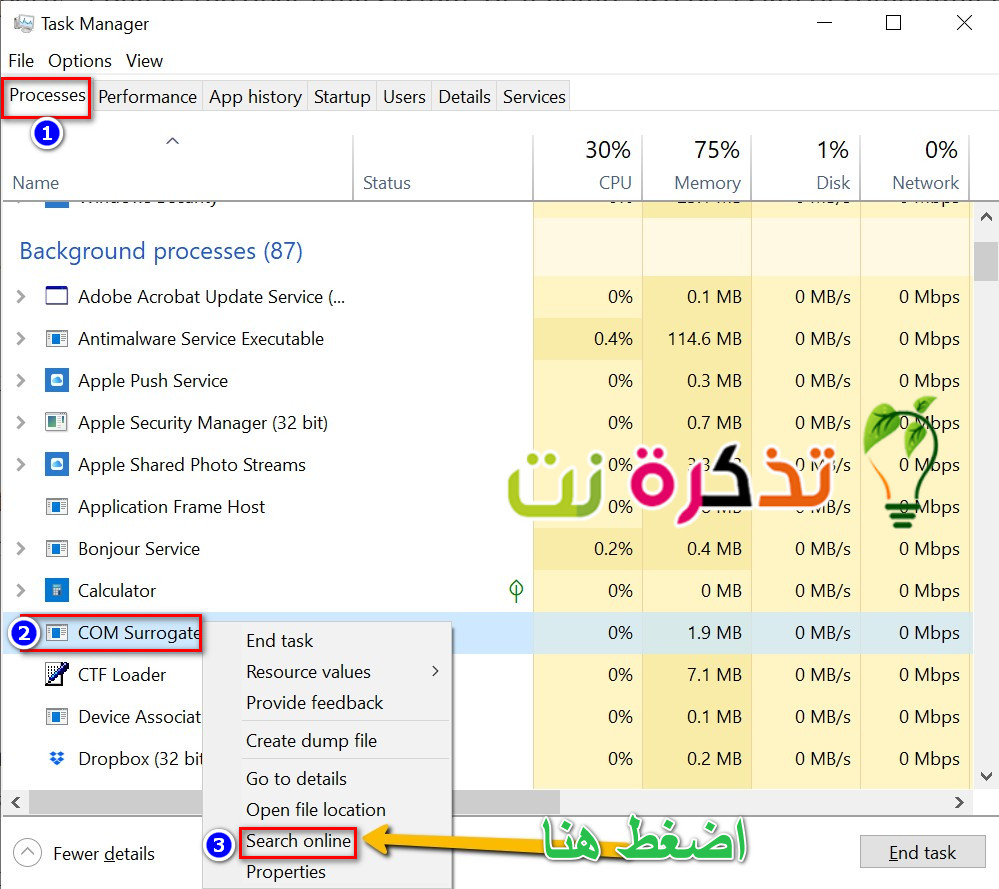Click the Antimalware Service Executable icon
Screen dimensions: 999x889
coord(57,338)
